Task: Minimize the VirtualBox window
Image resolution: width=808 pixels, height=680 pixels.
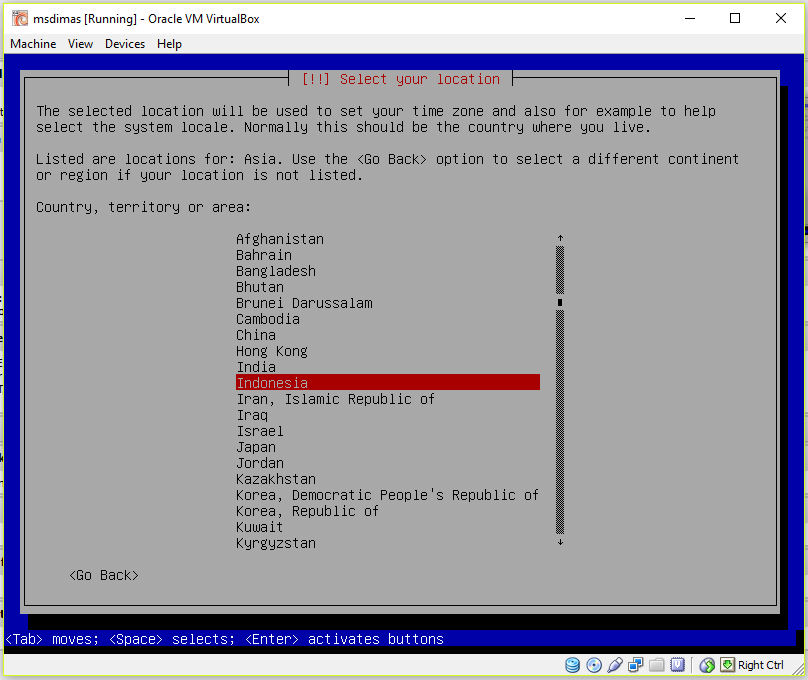Action: [690, 19]
